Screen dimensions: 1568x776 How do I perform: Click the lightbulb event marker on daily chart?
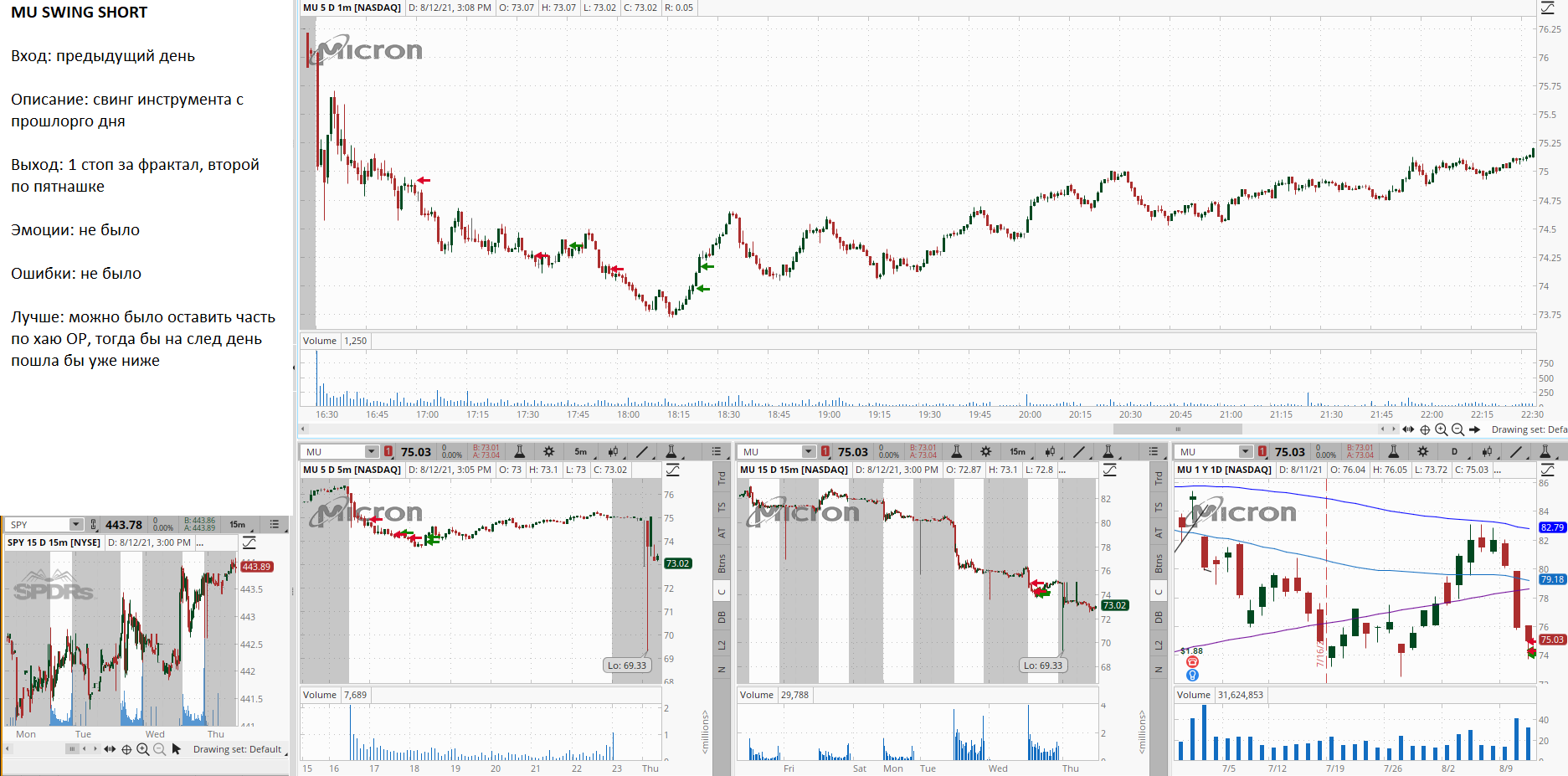coord(1192,675)
